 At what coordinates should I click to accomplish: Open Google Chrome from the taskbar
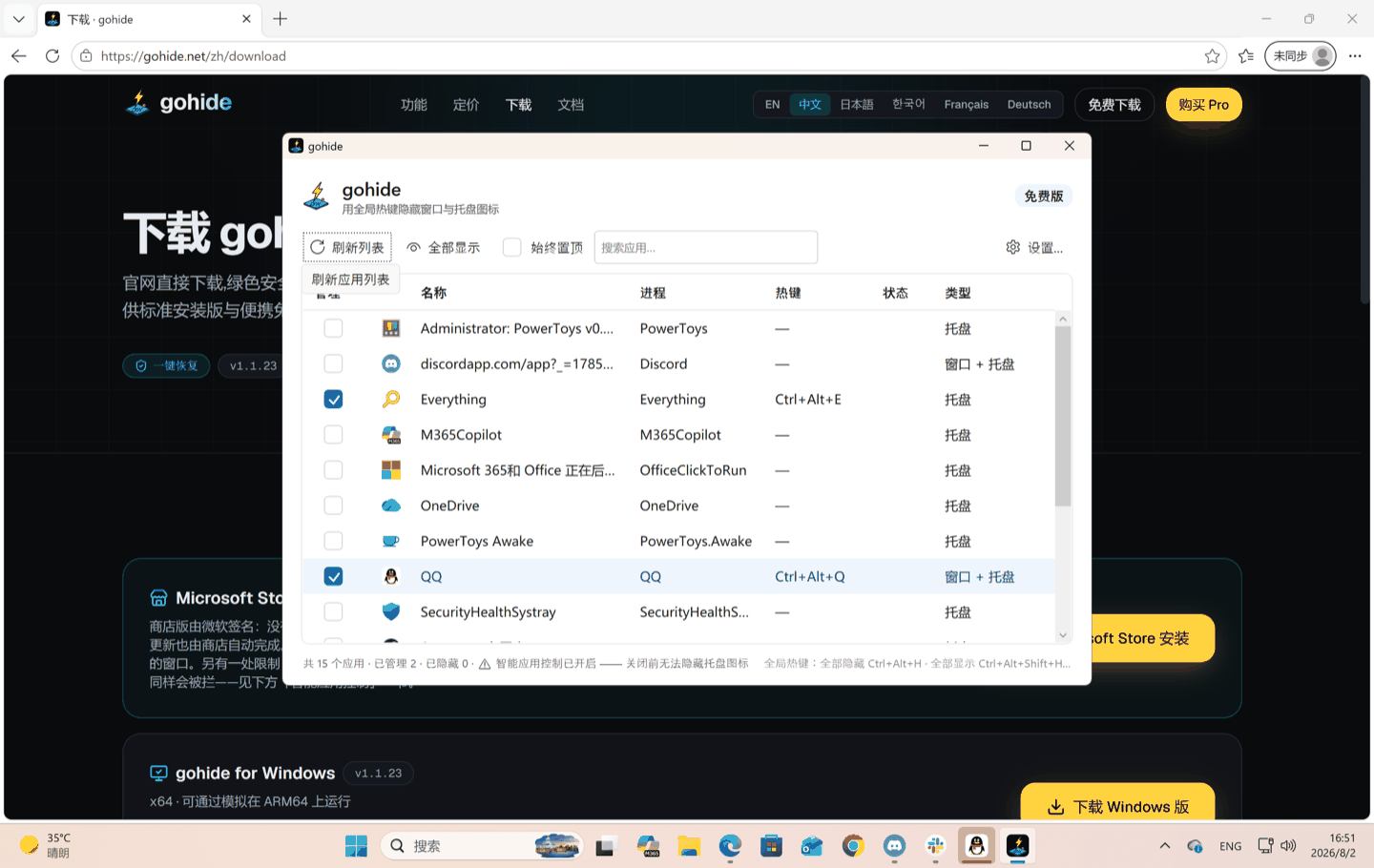(853, 846)
